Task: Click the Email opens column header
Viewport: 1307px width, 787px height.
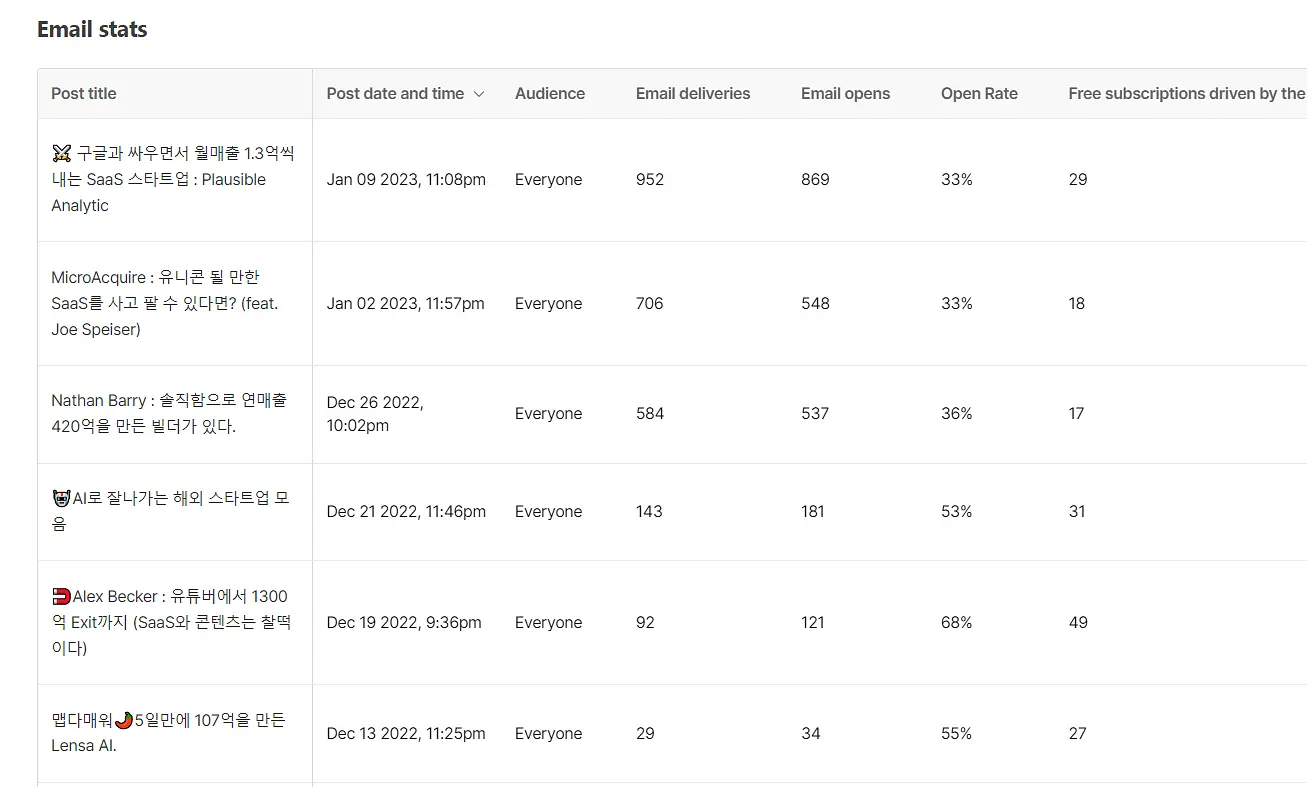Action: pos(845,93)
